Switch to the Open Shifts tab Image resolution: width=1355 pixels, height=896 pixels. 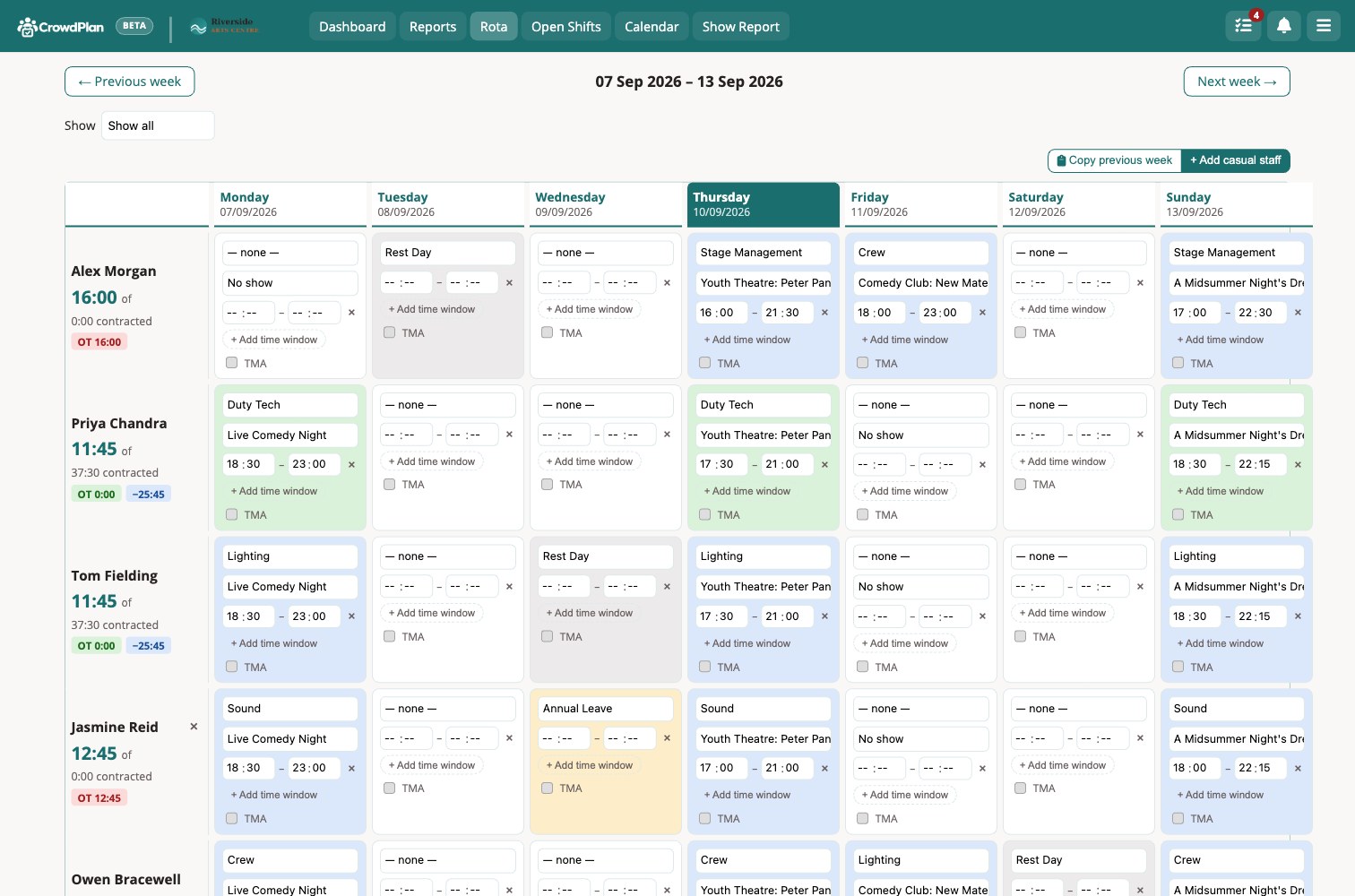point(566,27)
